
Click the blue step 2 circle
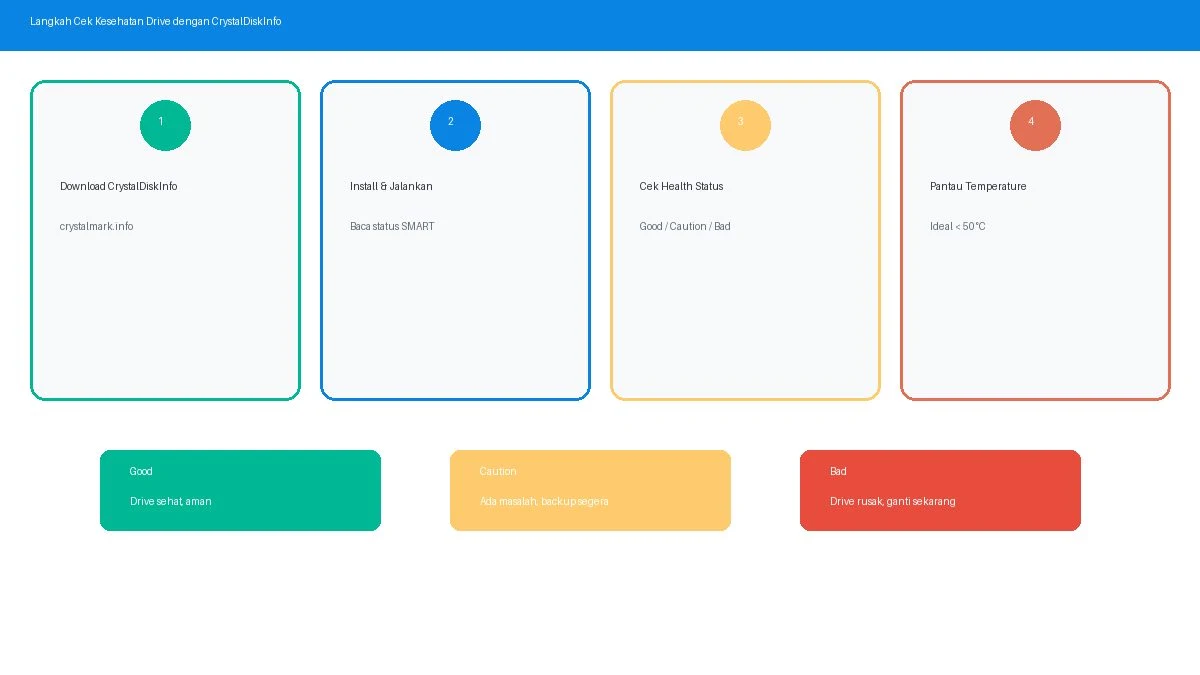[x=455, y=126]
